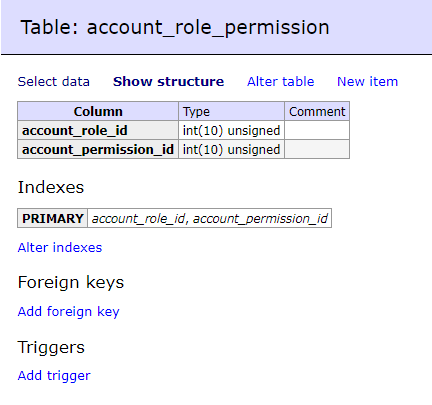Select the account_role_id int(10) unsigned type cell
Viewport: 432px width, 405px height.
(x=231, y=130)
